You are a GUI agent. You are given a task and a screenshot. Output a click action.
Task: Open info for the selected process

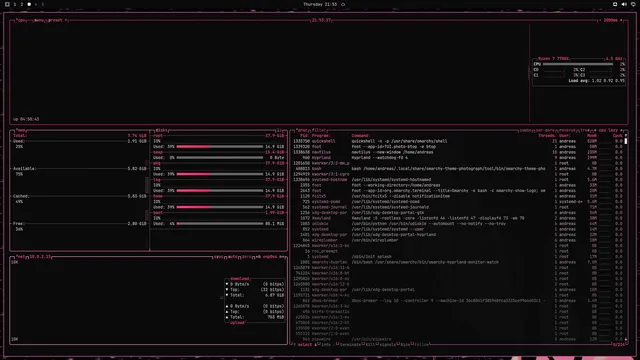pos(325,344)
